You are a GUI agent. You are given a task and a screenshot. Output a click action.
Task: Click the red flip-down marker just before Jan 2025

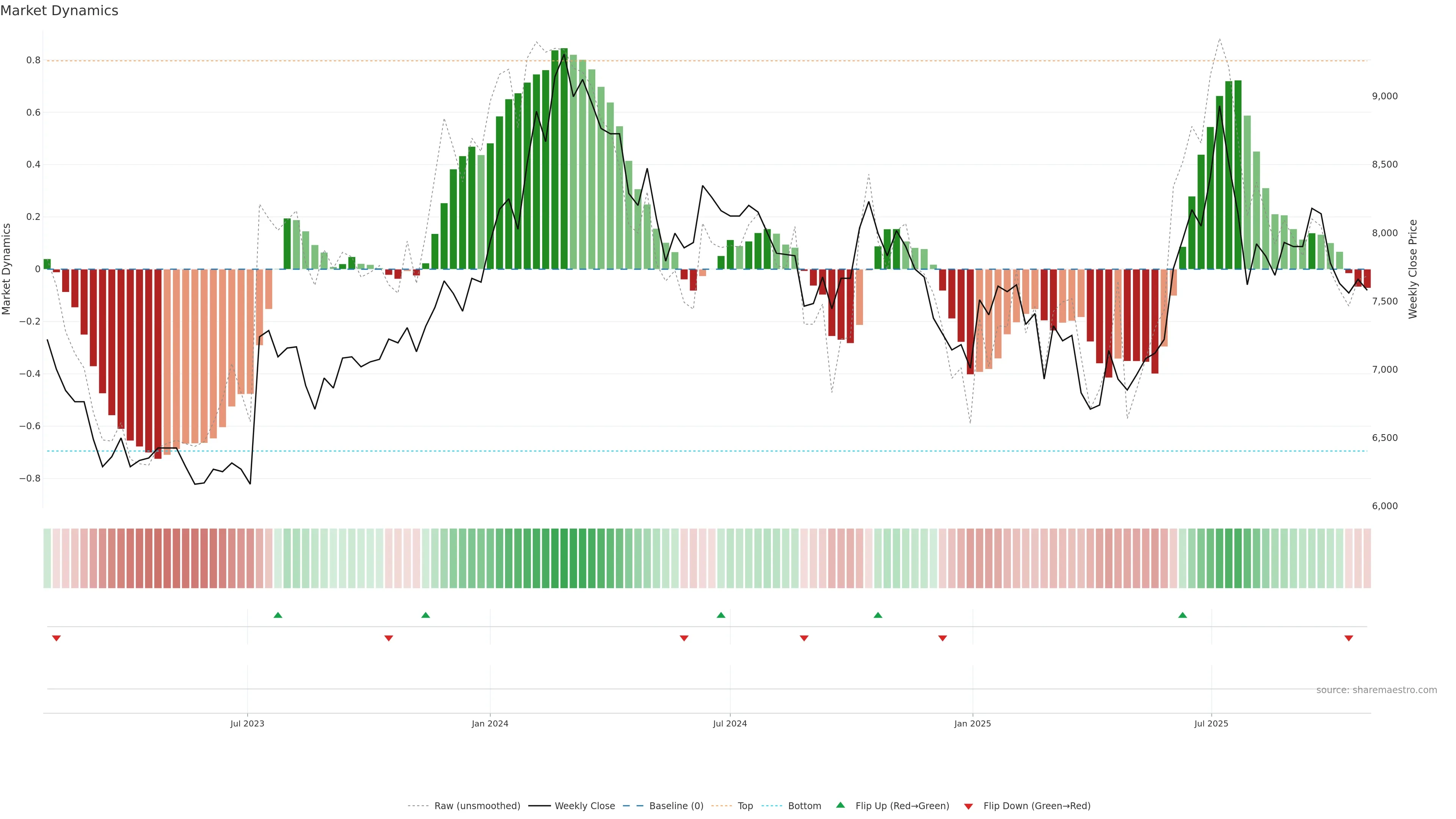coord(942,638)
